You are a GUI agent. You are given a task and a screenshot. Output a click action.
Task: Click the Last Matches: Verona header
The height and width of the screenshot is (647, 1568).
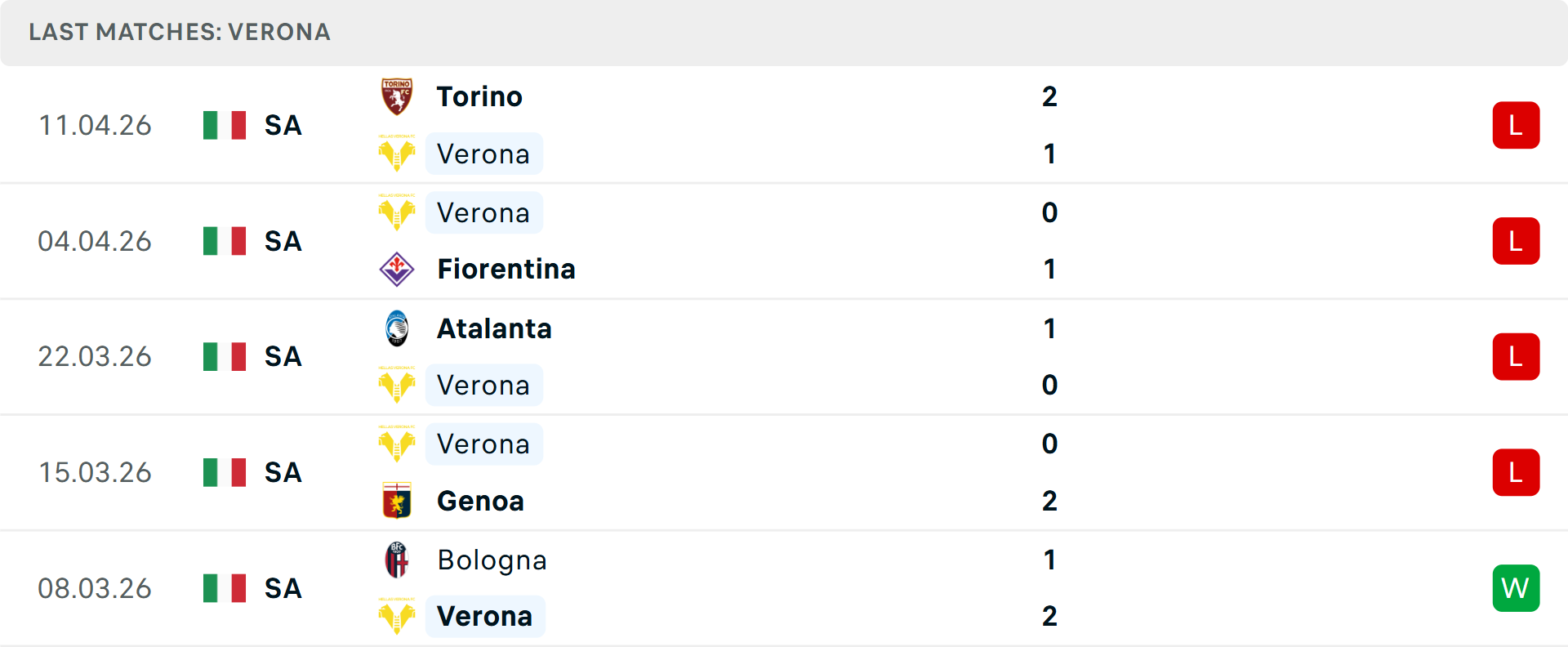tap(180, 32)
